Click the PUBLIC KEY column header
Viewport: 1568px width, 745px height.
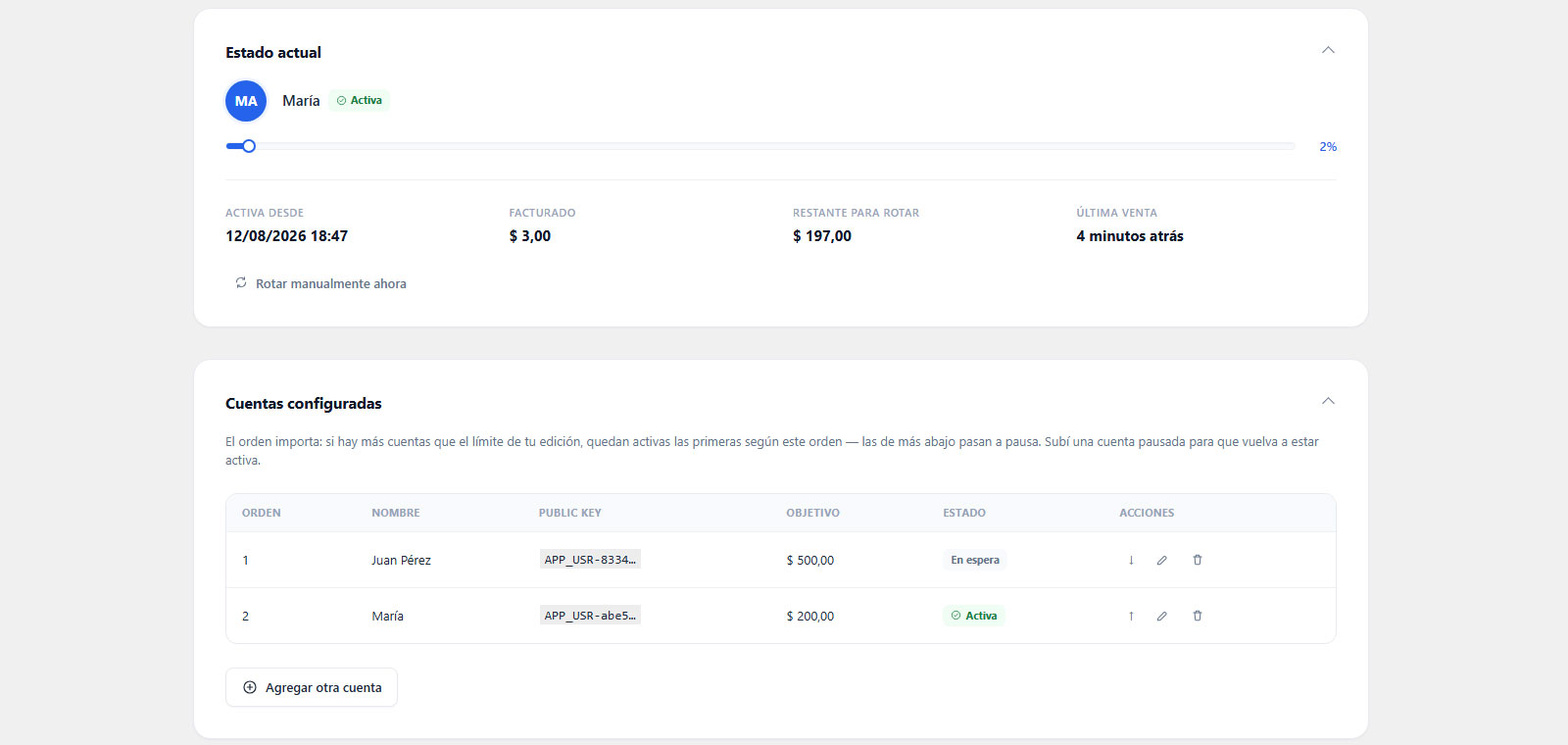(570, 513)
